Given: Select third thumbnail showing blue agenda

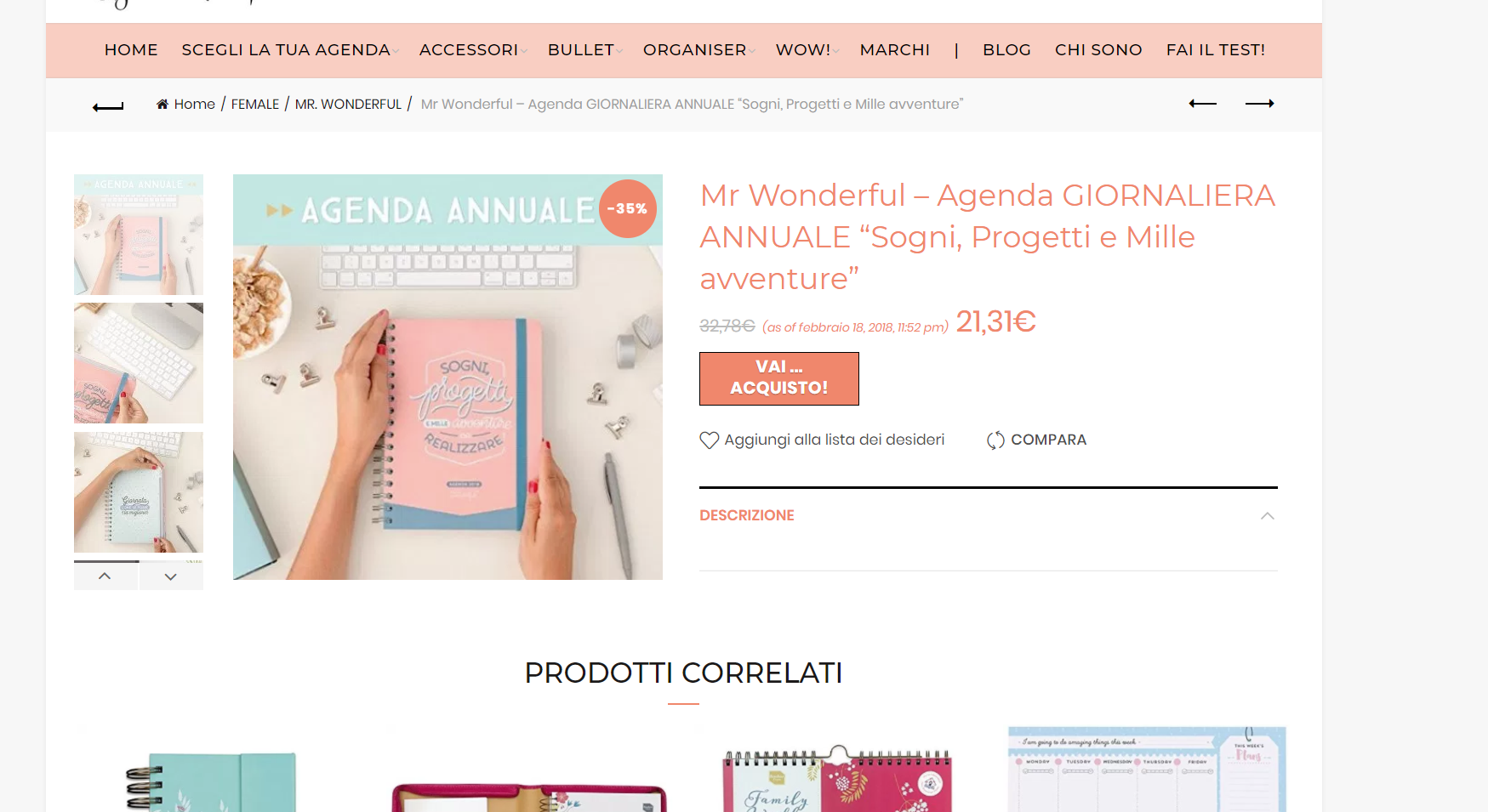Looking at the screenshot, I should coord(139,492).
